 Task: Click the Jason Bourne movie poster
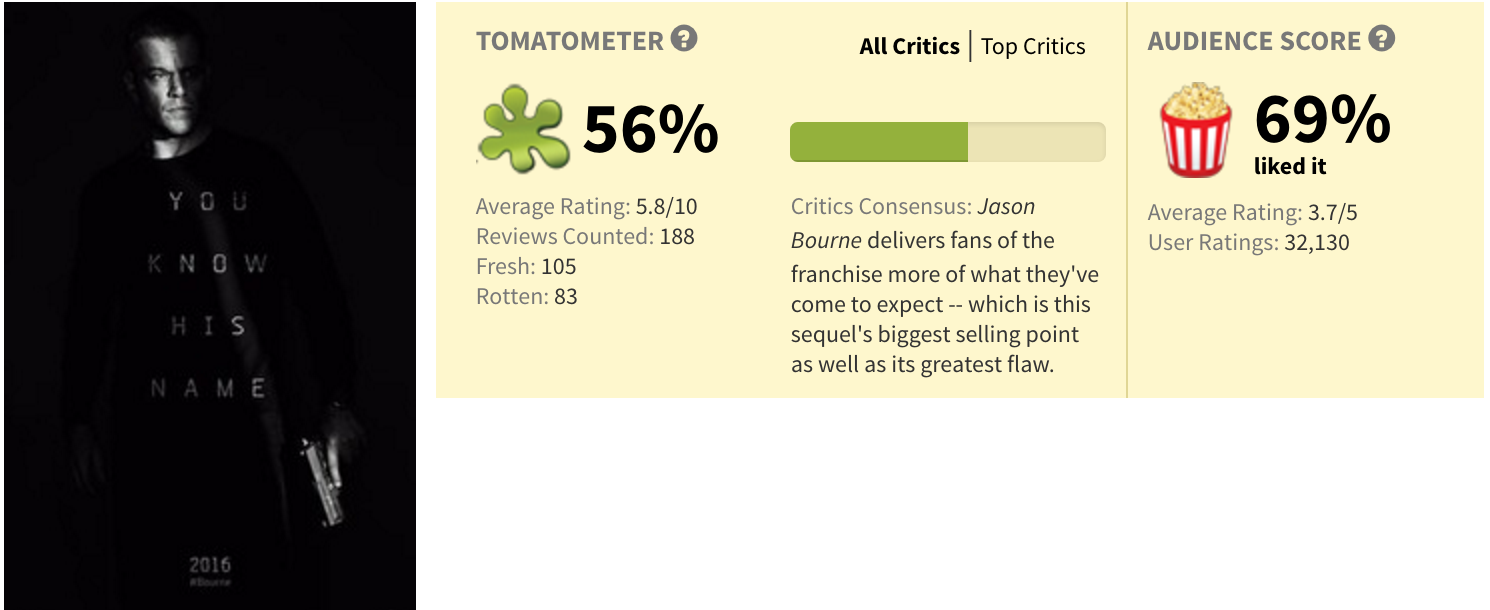[x=210, y=306]
